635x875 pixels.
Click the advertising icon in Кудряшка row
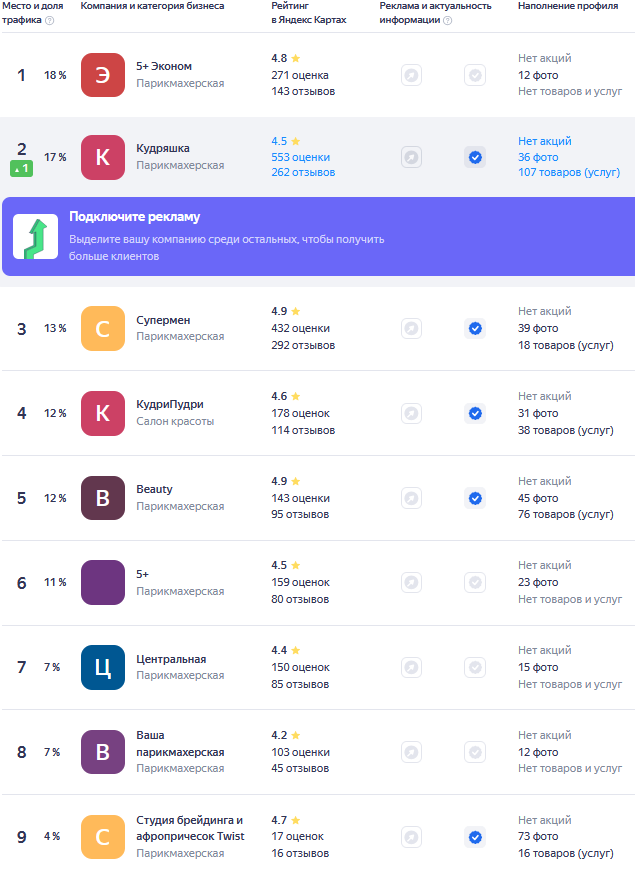click(411, 157)
